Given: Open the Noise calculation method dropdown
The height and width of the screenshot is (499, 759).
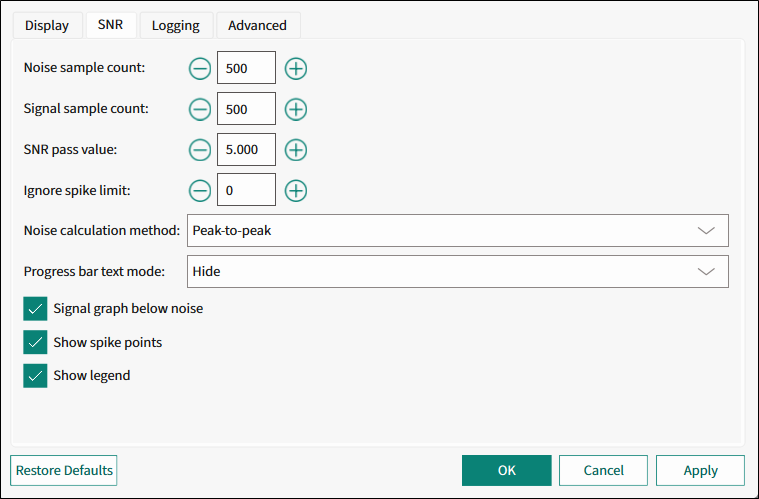Looking at the screenshot, I should (x=457, y=230).
